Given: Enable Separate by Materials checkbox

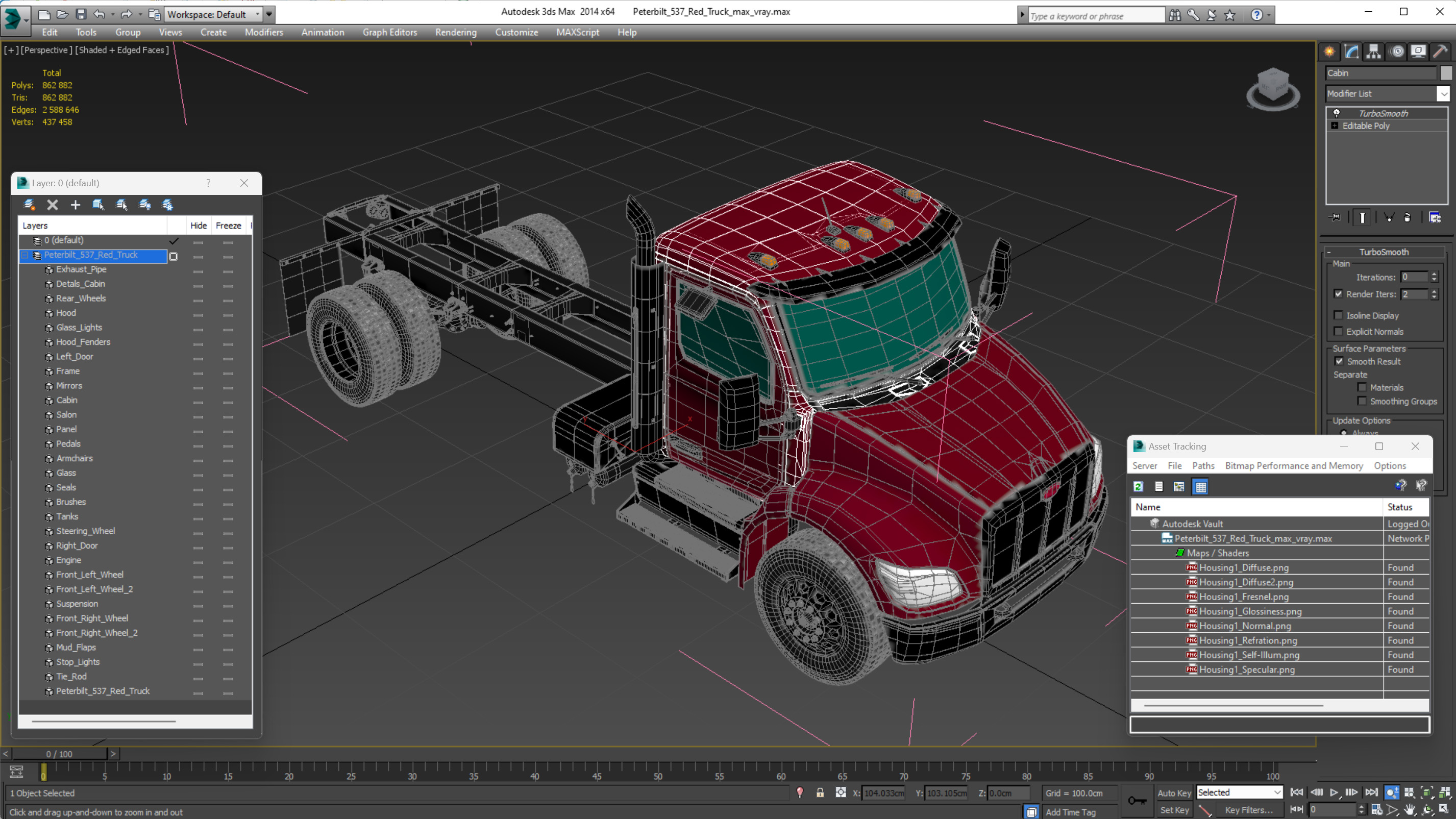Looking at the screenshot, I should (1362, 387).
